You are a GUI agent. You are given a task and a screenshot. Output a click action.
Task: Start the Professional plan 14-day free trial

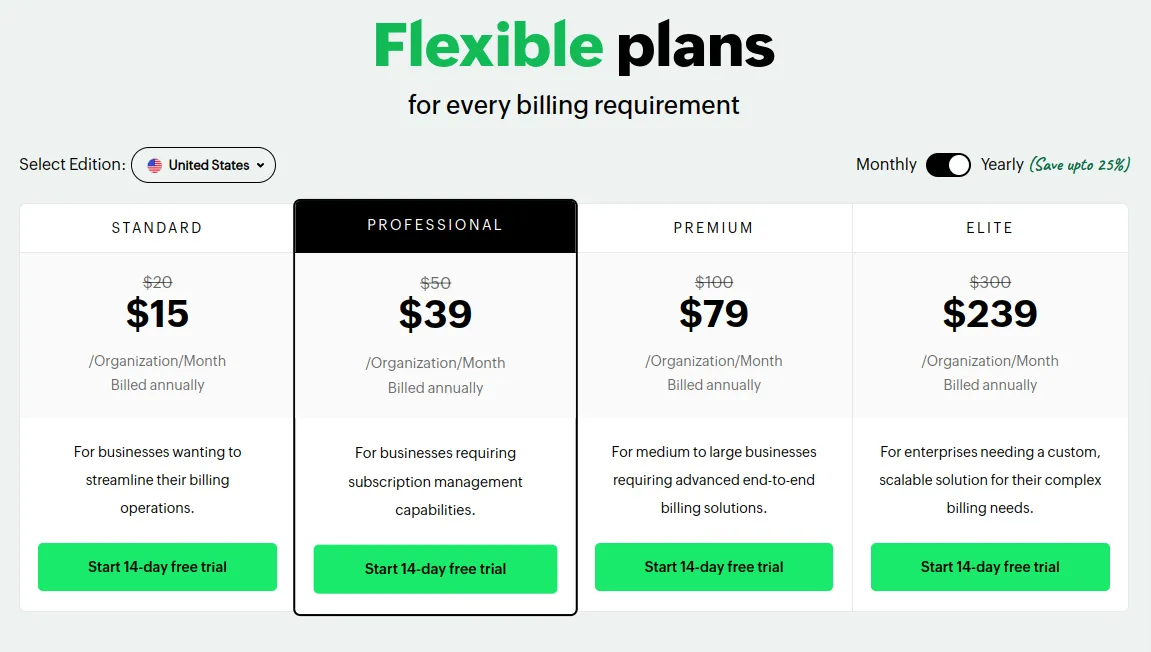(x=435, y=569)
